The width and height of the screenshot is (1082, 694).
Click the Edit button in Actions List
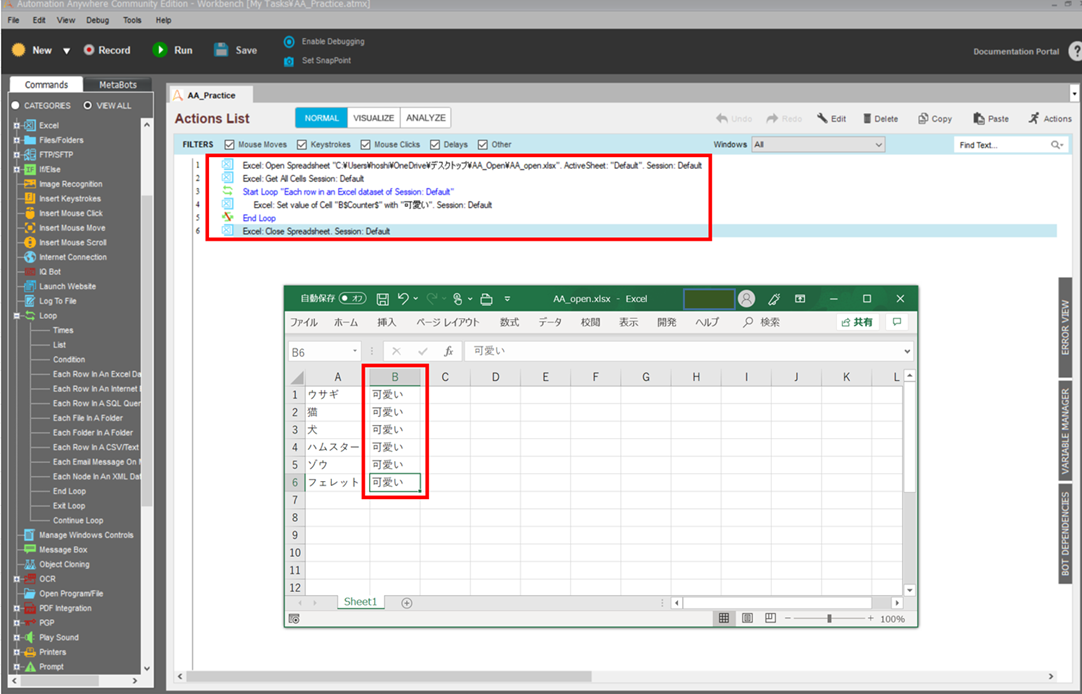point(832,119)
